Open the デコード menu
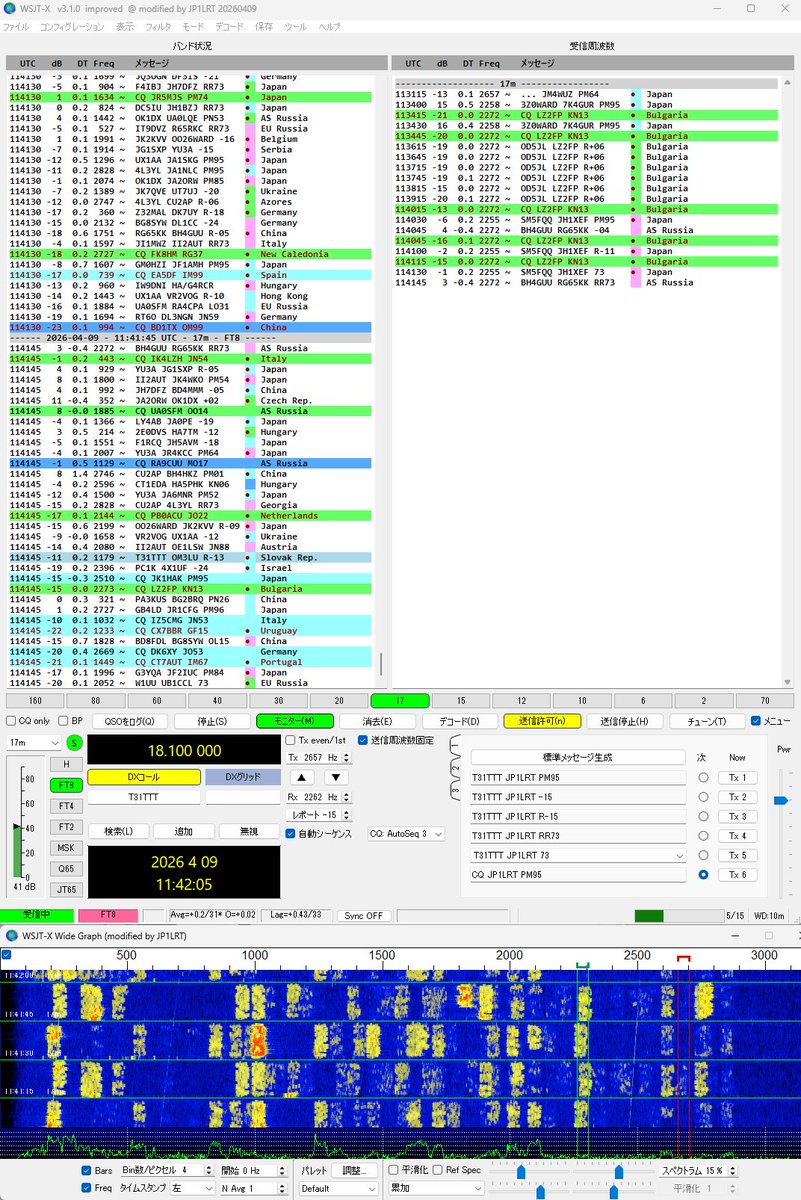Screen dimensions: 801x1200 click(229, 27)
